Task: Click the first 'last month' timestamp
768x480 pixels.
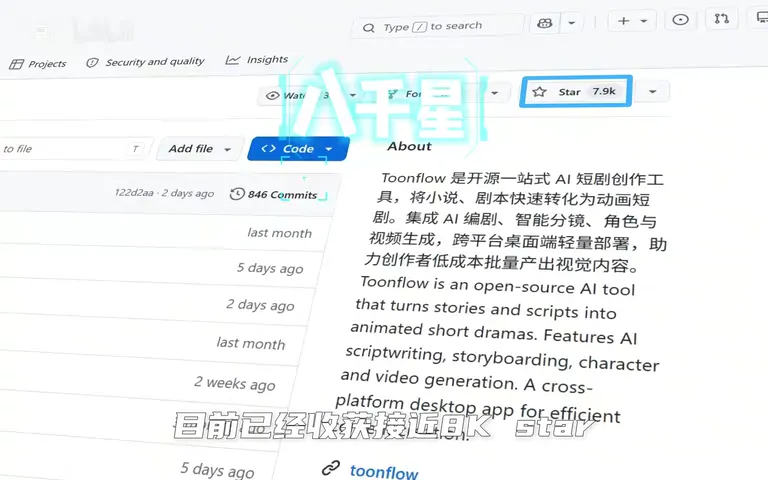Action: coord(280,233)
